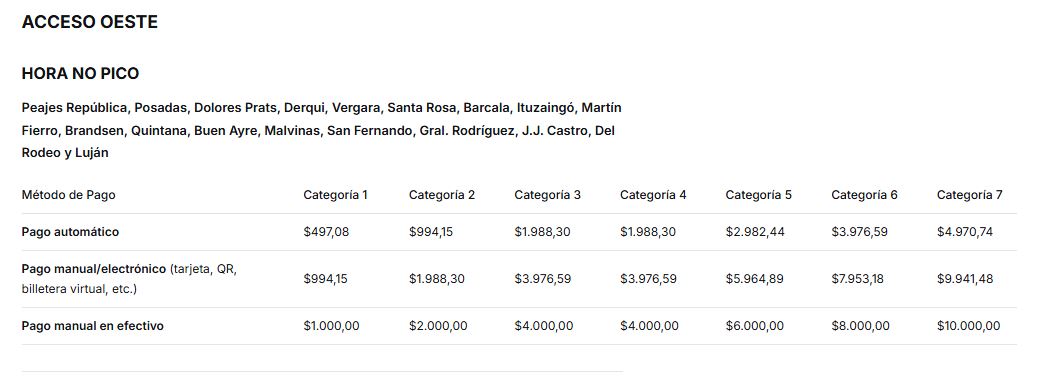Click the Categoría 4 column header
Screen dimensions: 1062x380
pos(653,195)
